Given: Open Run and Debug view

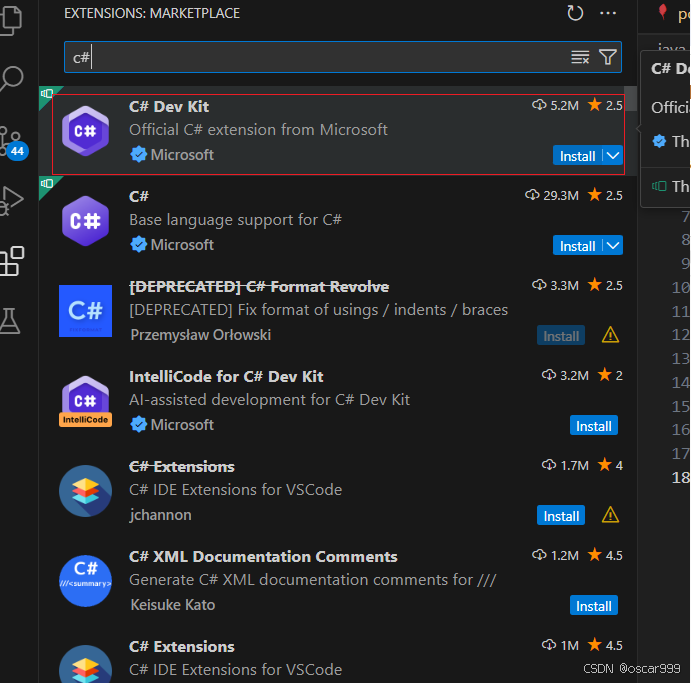Looking at the screenshot, I should (11, 200).
